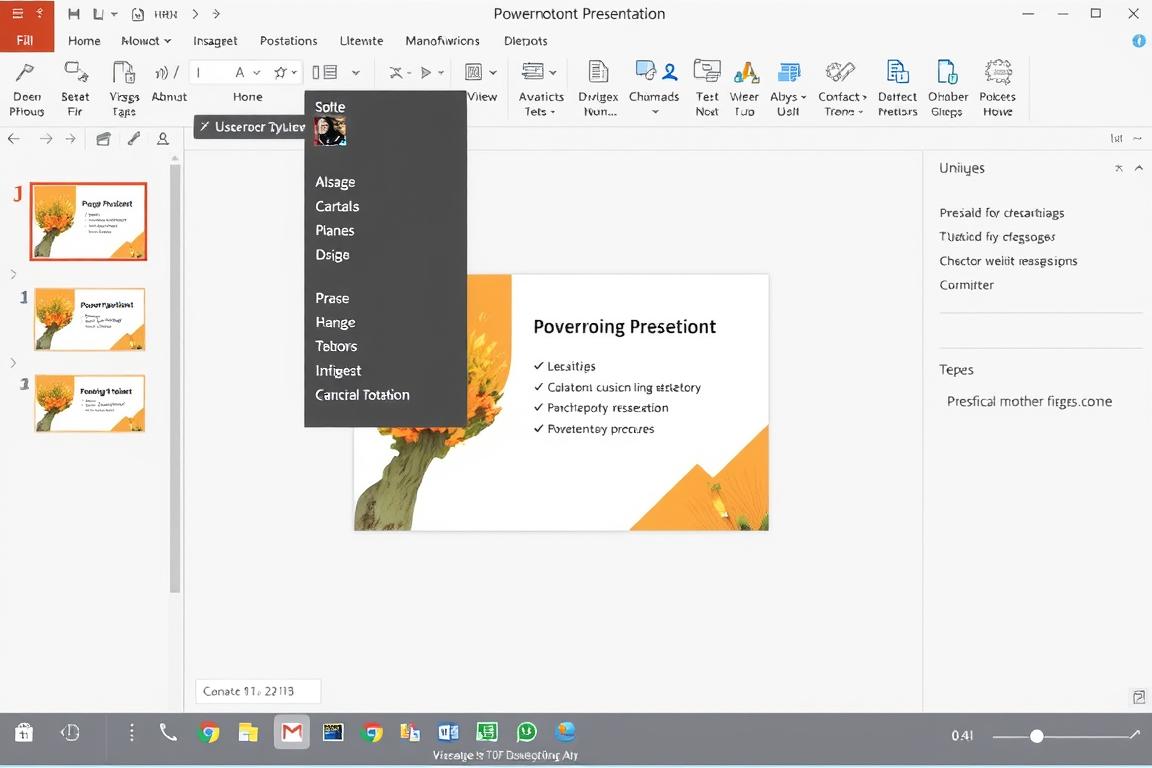Image resolution: width=1152 pixels, height=768 pixels.
Task: Click the Test Next ribbon icon
Action: click(x=707, y=73)
